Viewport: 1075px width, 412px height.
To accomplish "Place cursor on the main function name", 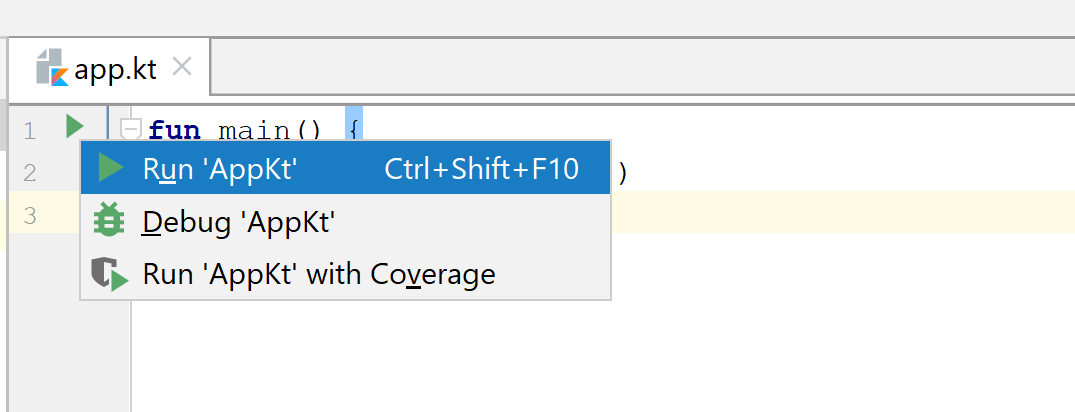I will coord(256,131).
